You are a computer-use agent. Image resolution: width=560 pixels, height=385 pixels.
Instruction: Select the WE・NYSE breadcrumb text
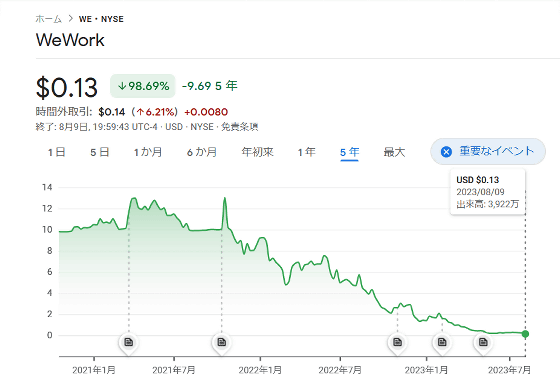(101, 19)
